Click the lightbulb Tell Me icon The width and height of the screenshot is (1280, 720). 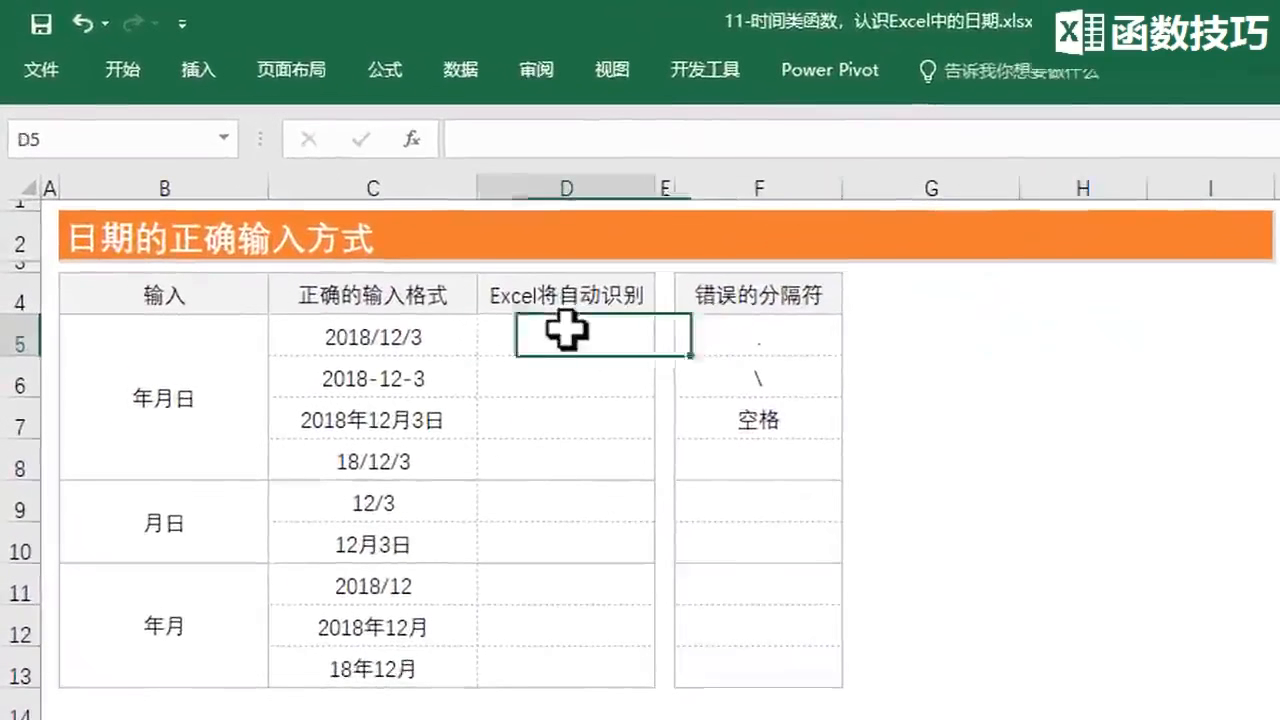tap(927, 70)
